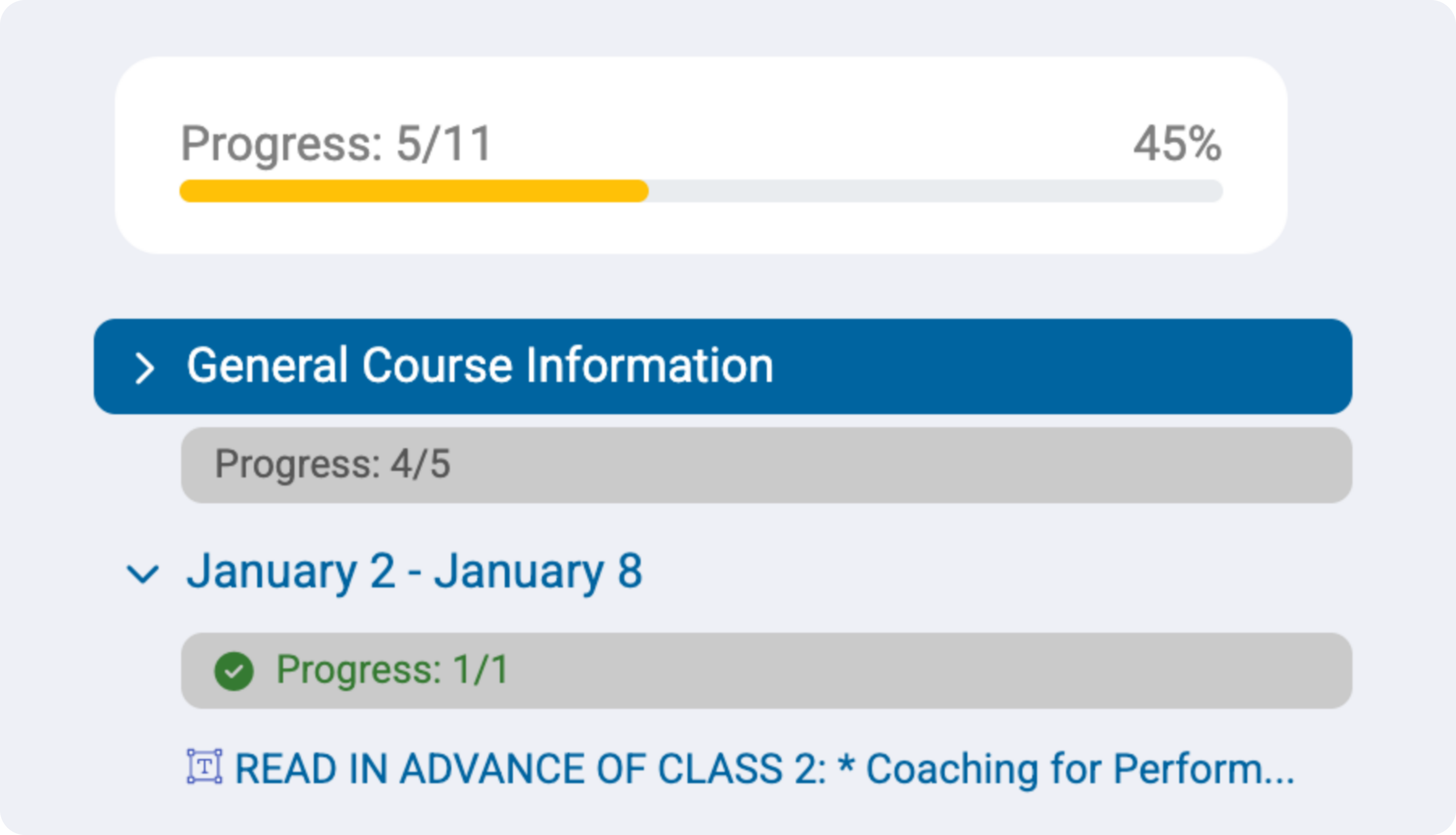Screen dimensions: 1456x835
Task: Click the Progress: 5/11 label
Action: pos(336,144)
